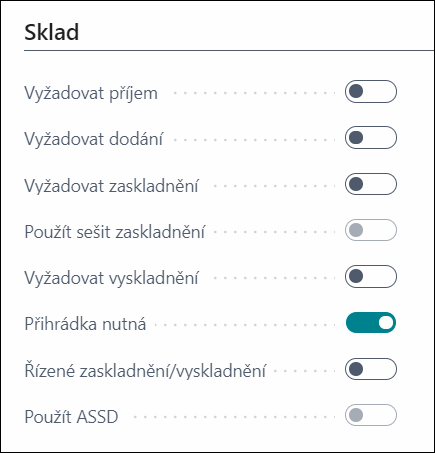
Task: Select the Použít sešit zaskladnění label
Action: pos(115,232)
